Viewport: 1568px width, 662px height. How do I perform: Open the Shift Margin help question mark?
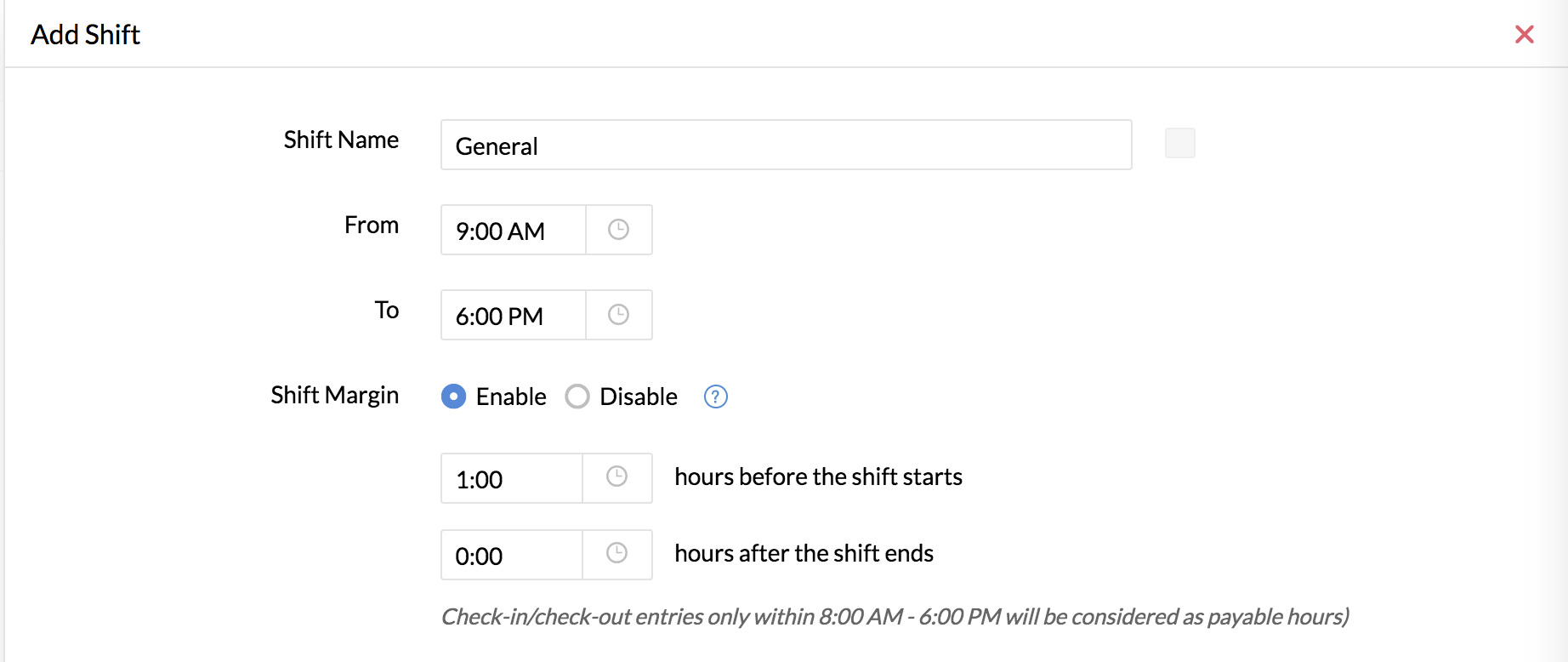[716, 397]
